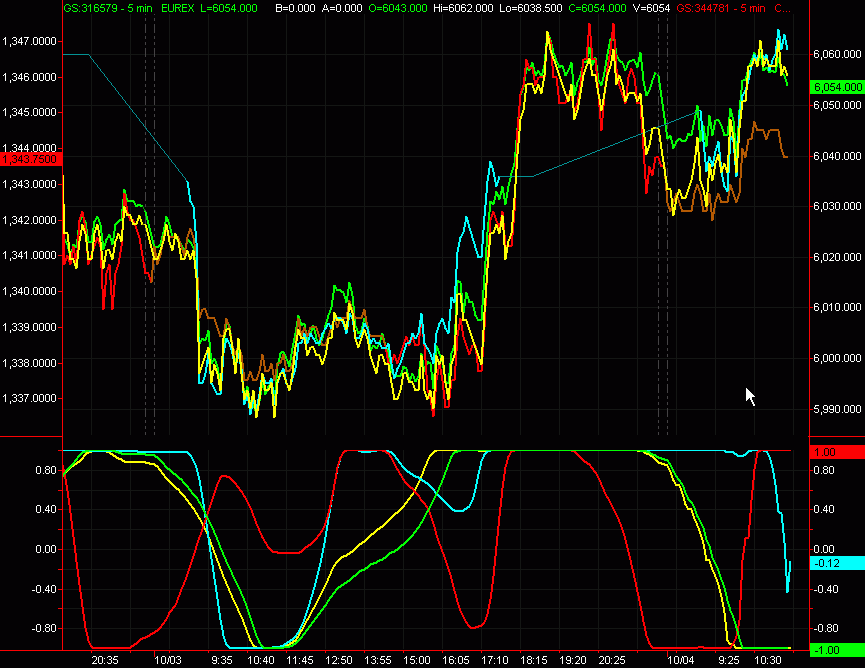Click the red 1,343.7500 price marker
Viewport: 865px width, 668px height.
tap(30, 159)
